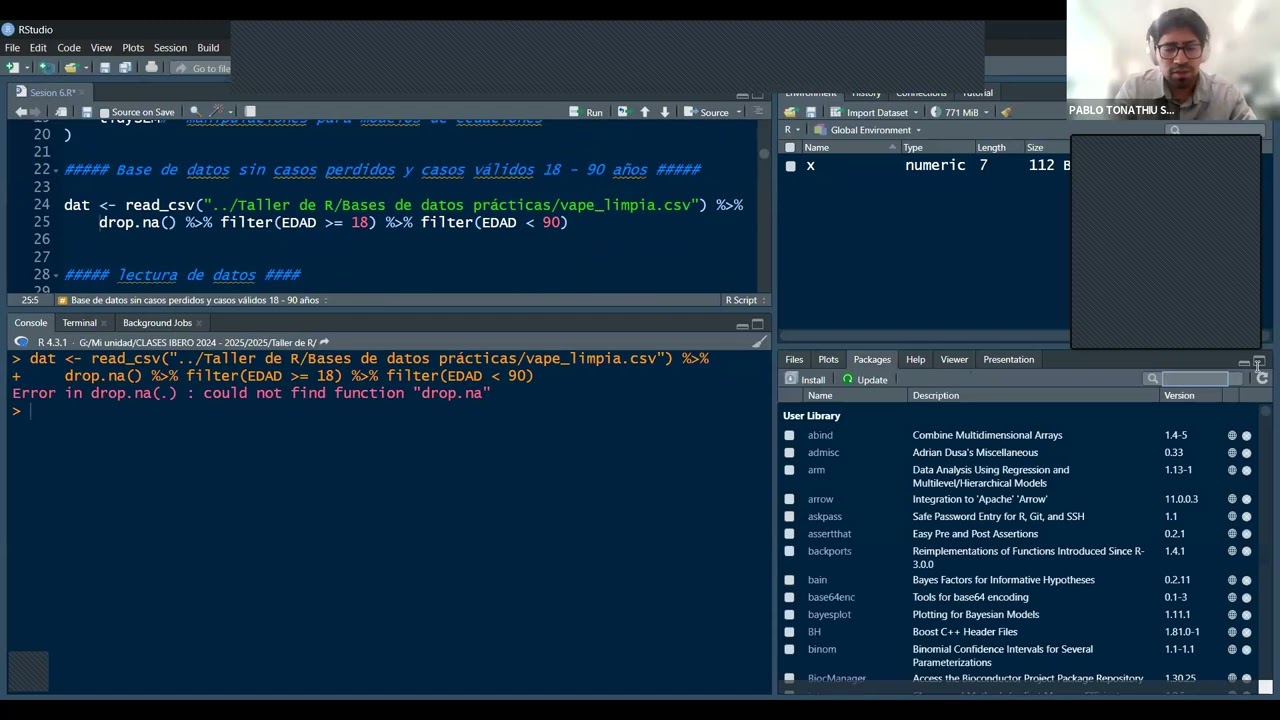
Task: Click the Source button
Action: [x=707, y=112]
